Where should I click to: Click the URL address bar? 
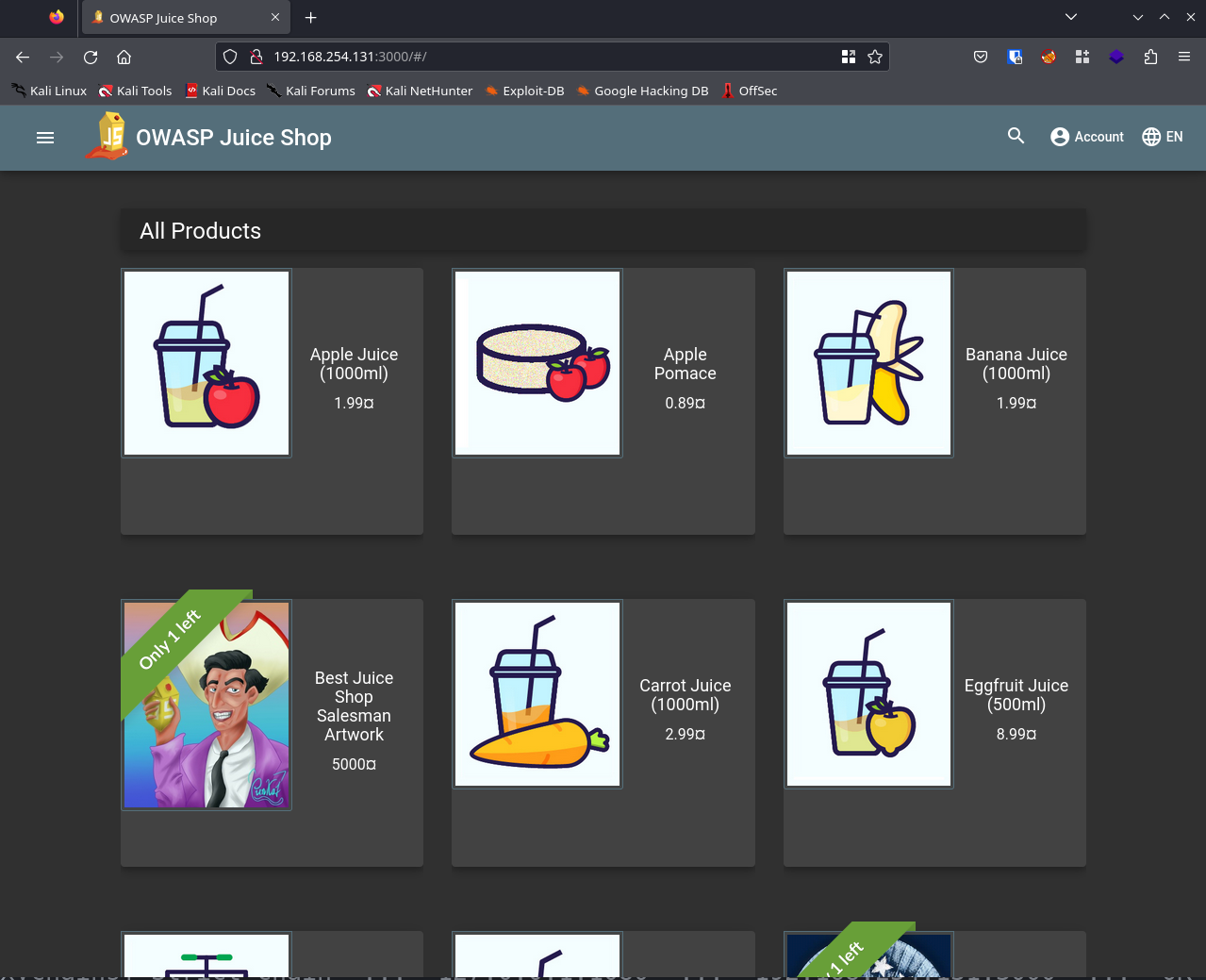click(547, 58)
